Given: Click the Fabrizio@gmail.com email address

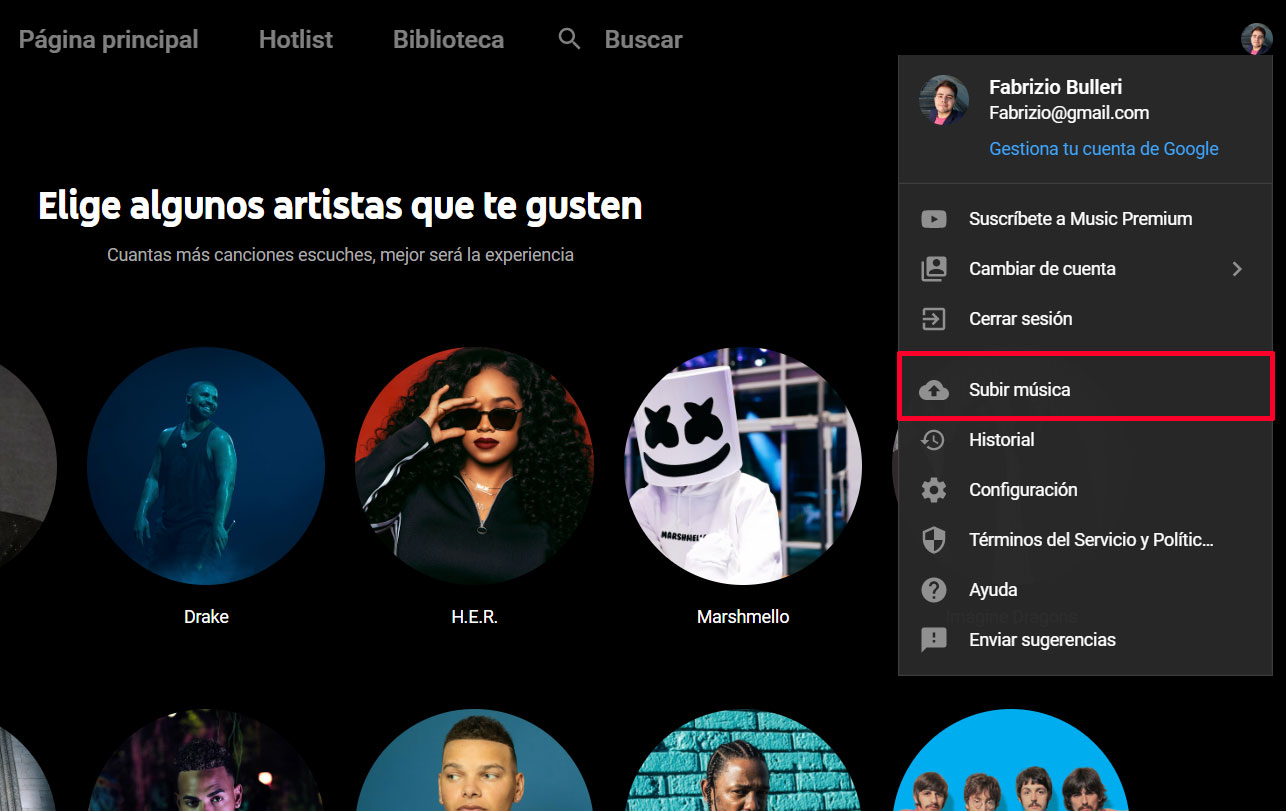Looking at the screenshot, I should 1069,113.
